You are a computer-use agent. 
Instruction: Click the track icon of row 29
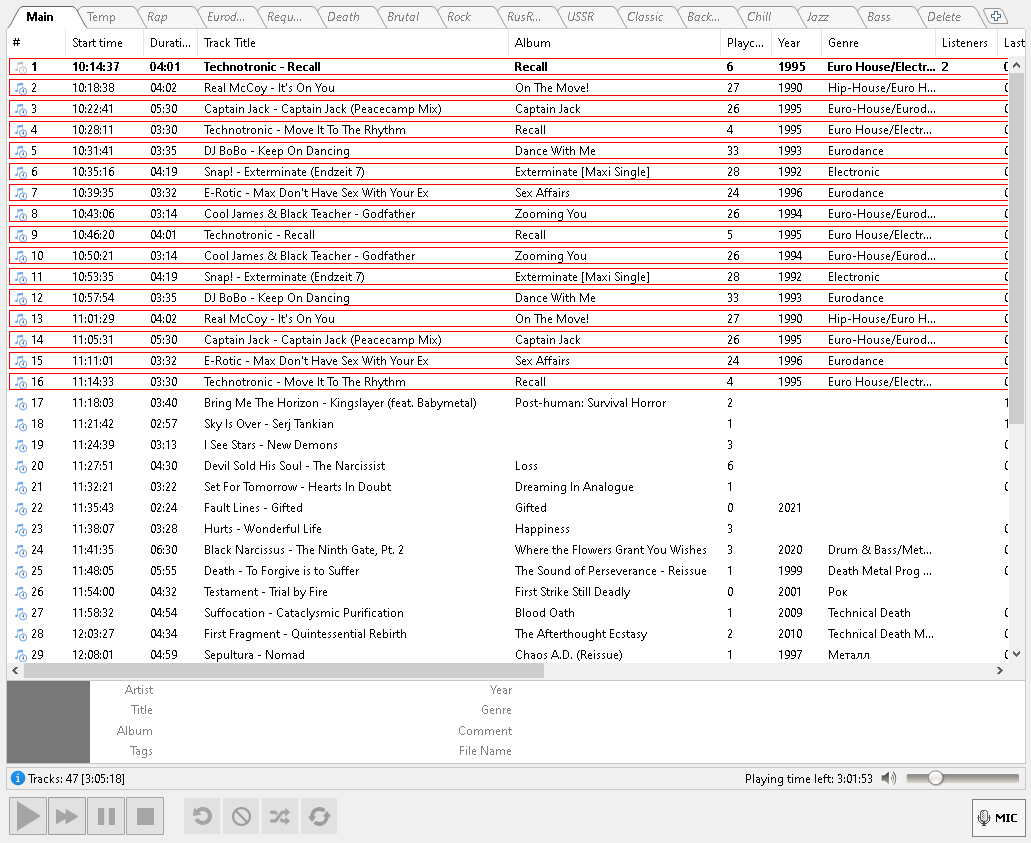[21, 655]
